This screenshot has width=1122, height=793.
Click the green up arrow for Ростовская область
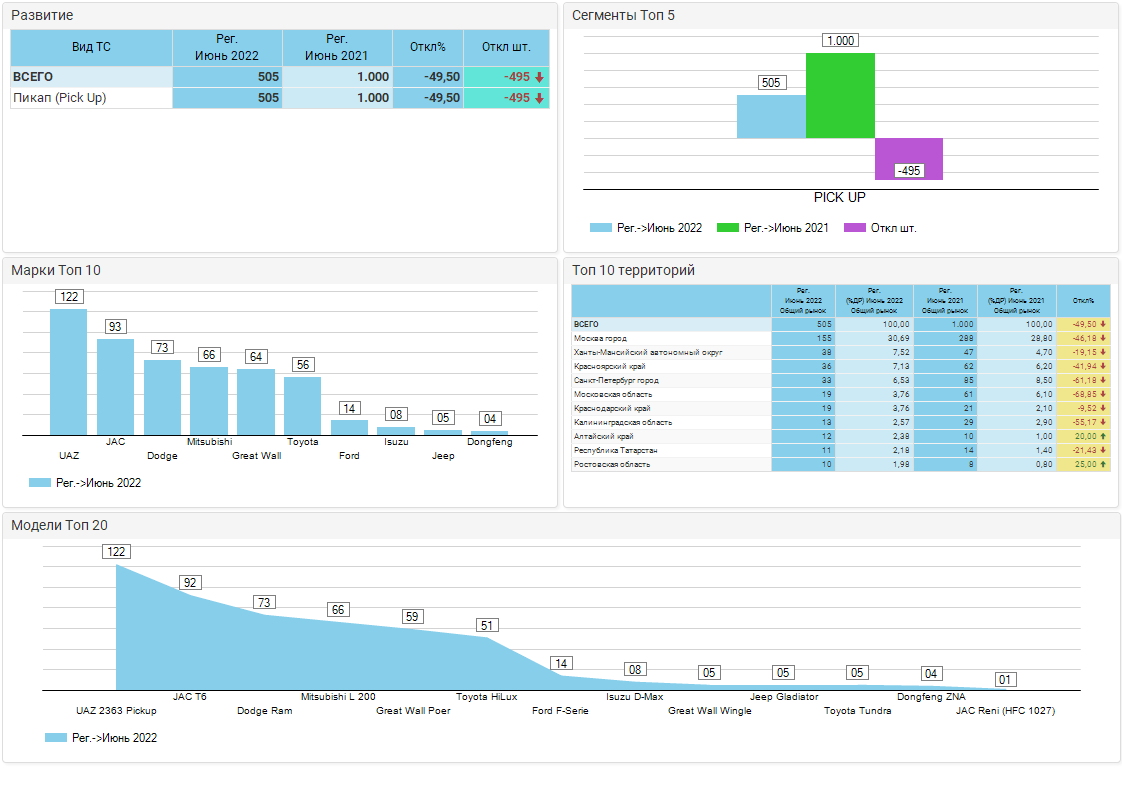pos(1103,465)
